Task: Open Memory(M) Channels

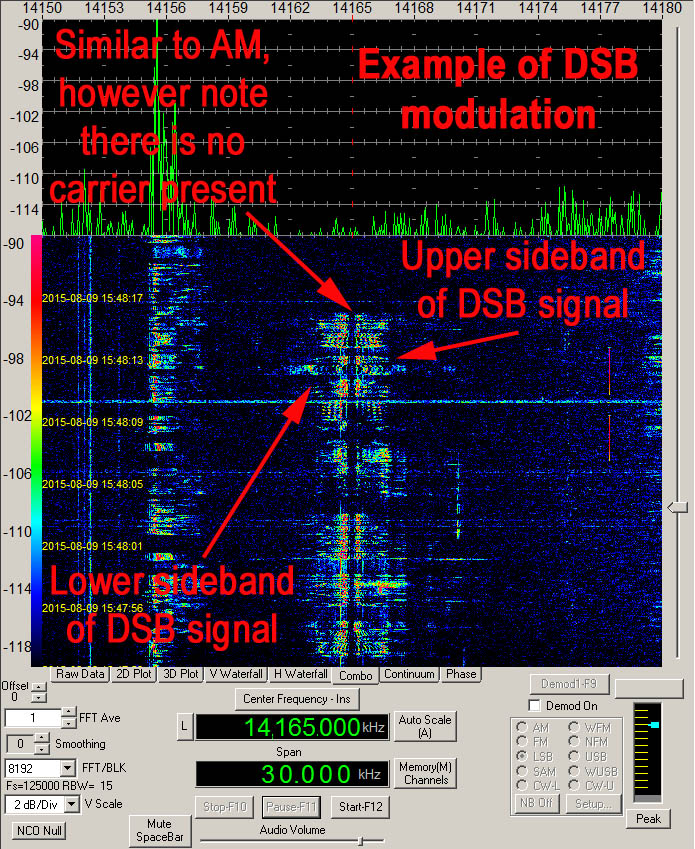Action: coord(426,773)
